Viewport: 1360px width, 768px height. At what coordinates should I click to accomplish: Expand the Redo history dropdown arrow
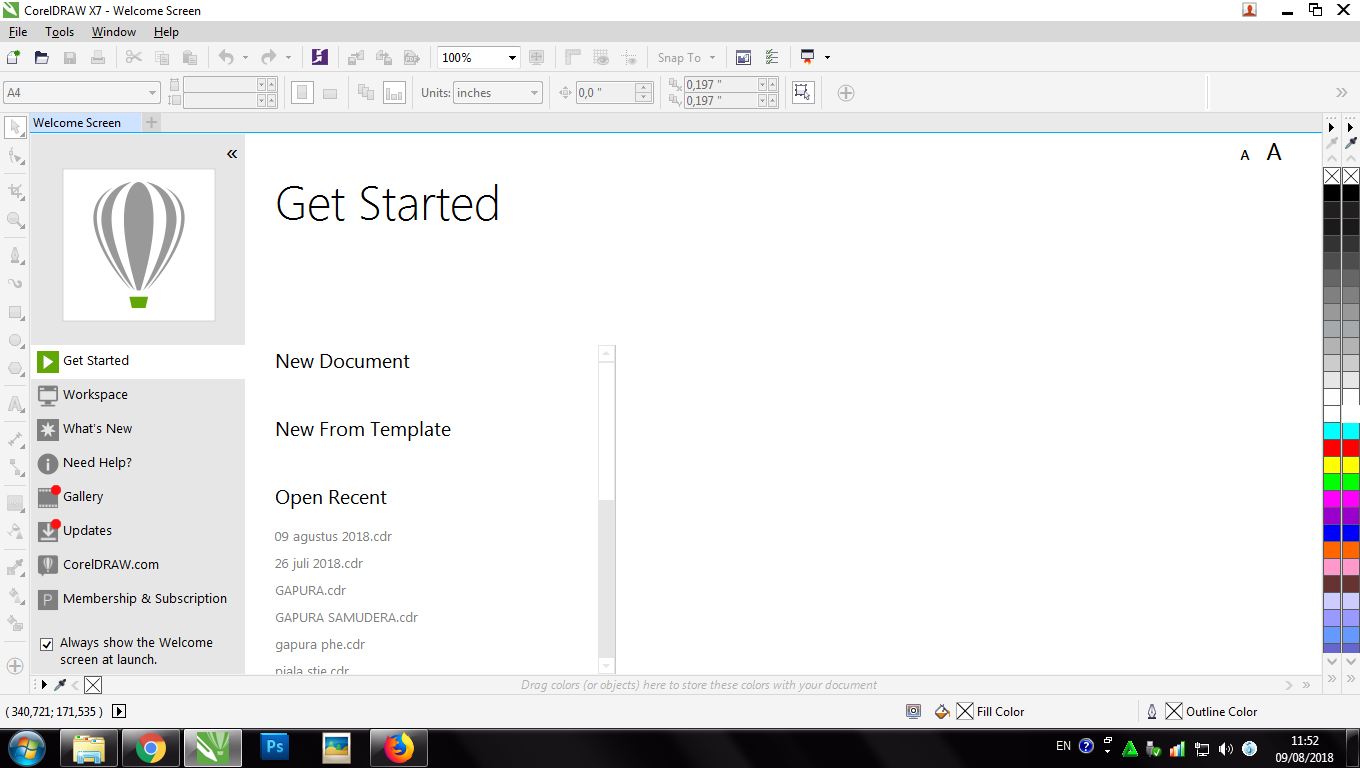[x=288, y=57]
